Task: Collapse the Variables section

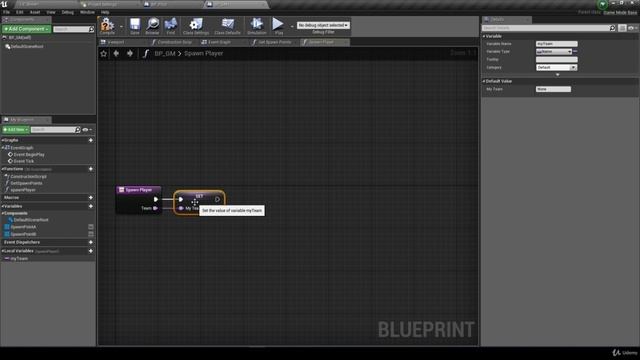Action: (x=3, y=206)
